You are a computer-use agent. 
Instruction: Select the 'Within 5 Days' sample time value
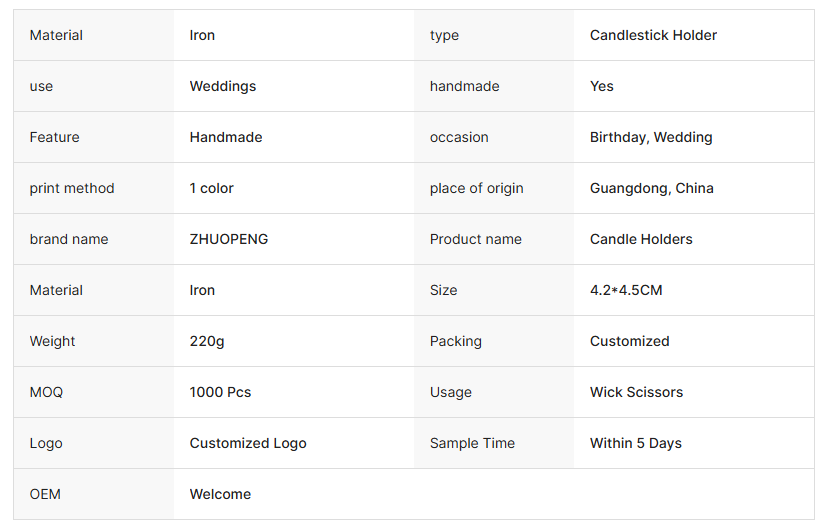635,443
